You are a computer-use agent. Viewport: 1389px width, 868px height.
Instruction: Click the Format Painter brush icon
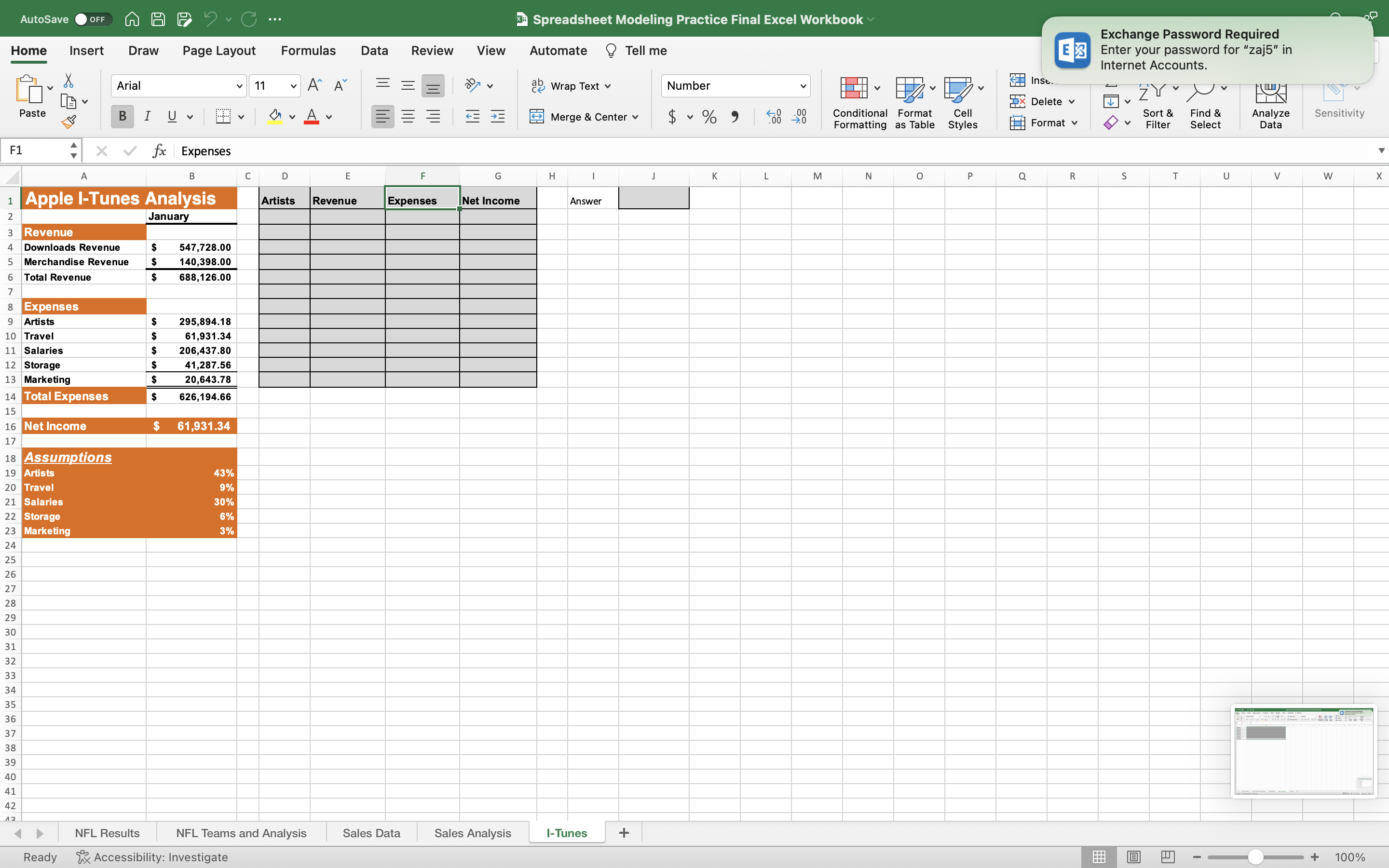pyautogui.click(x=69, y=122)
